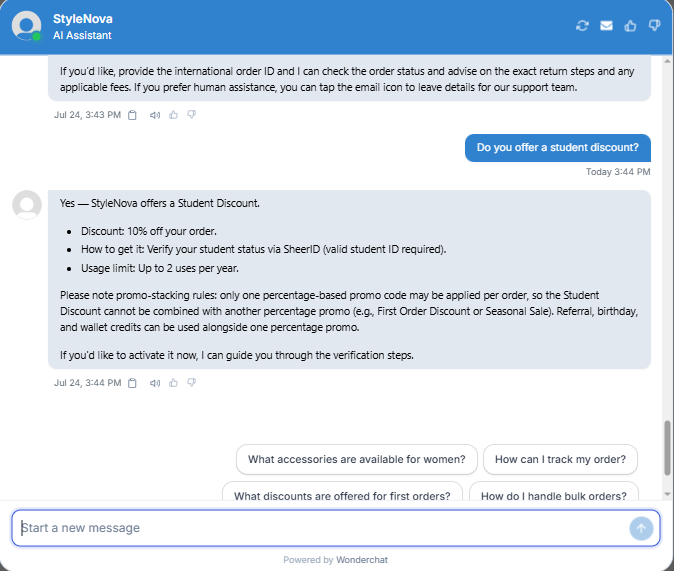The height and width of the screenshot is (571, 674).
Task: Click the send message arrow button
Action: click(x=641, y=528)
